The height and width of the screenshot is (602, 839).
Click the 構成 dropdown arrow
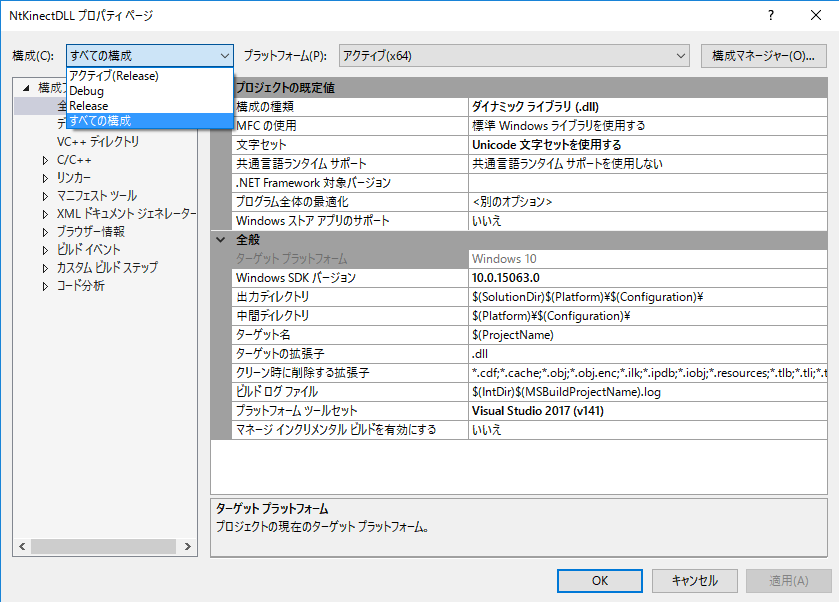point(224,56)
